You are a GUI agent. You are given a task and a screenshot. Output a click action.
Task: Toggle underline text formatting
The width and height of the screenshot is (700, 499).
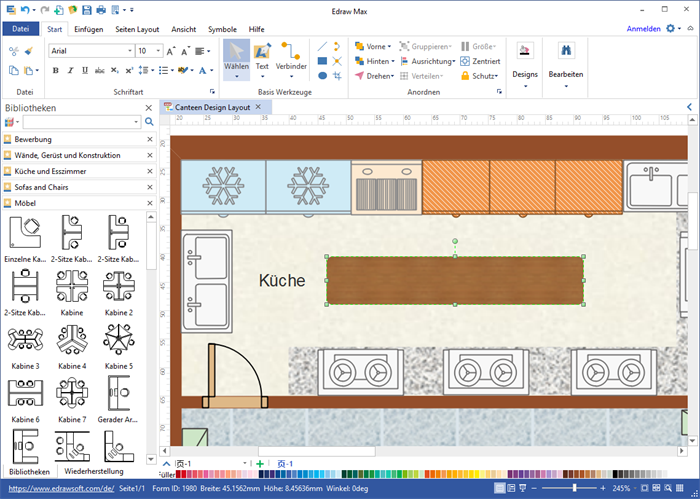click(85, 71)
